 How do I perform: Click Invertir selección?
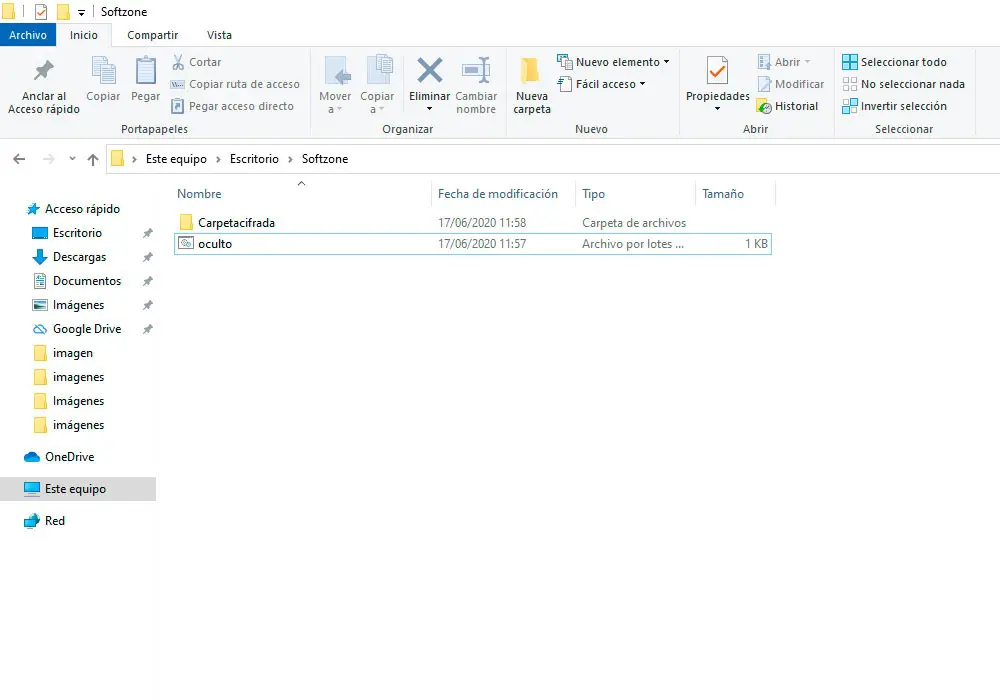point(894,106)
